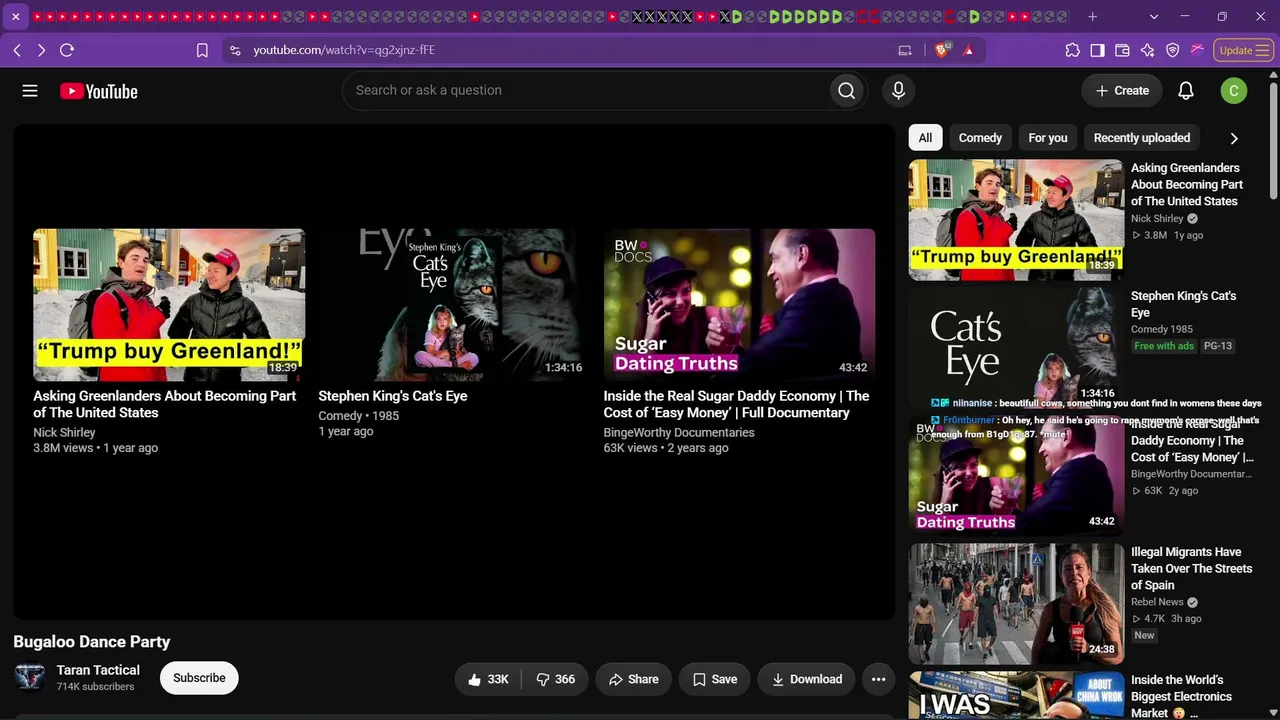The width and height of the screenshot is (1280, 720).
Task: Save the video to a playlist
Action: click(x=715, y=679)
